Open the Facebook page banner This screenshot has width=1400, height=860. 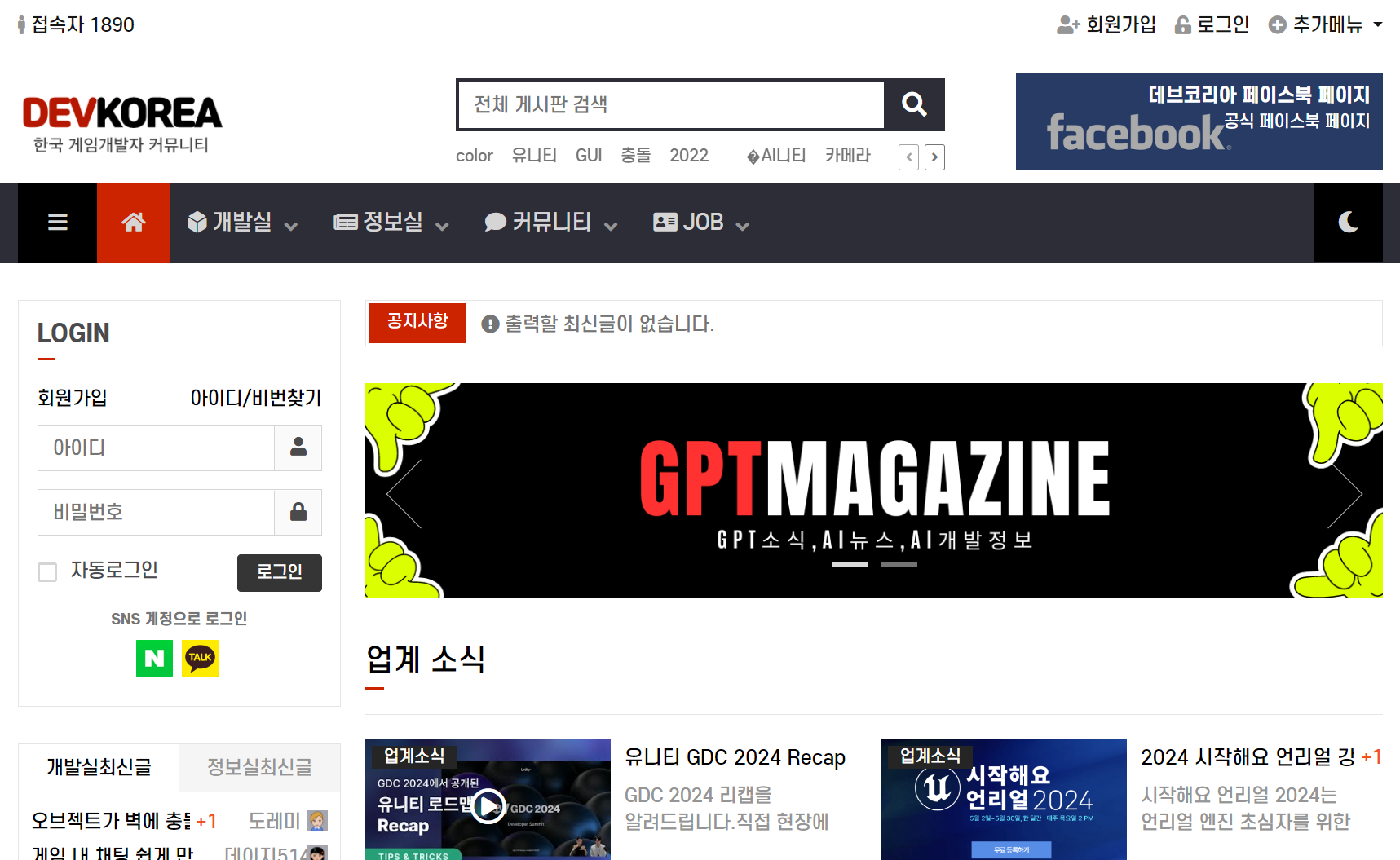coord(1199,121)
